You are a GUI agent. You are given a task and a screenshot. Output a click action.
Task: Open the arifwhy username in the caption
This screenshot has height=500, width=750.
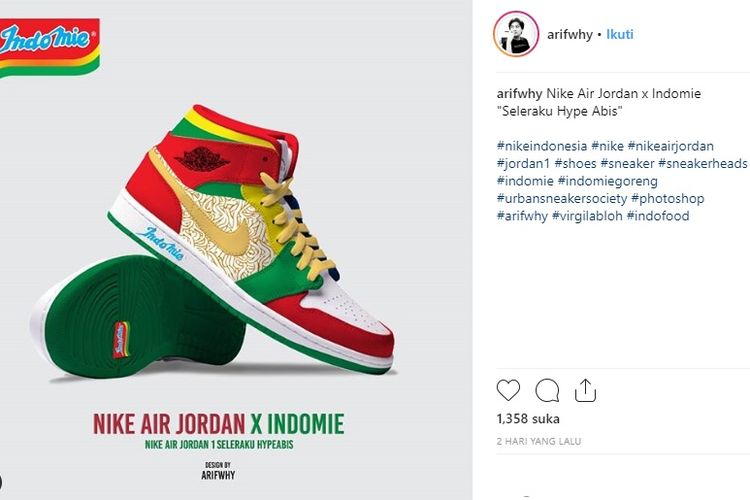point(519,93)
